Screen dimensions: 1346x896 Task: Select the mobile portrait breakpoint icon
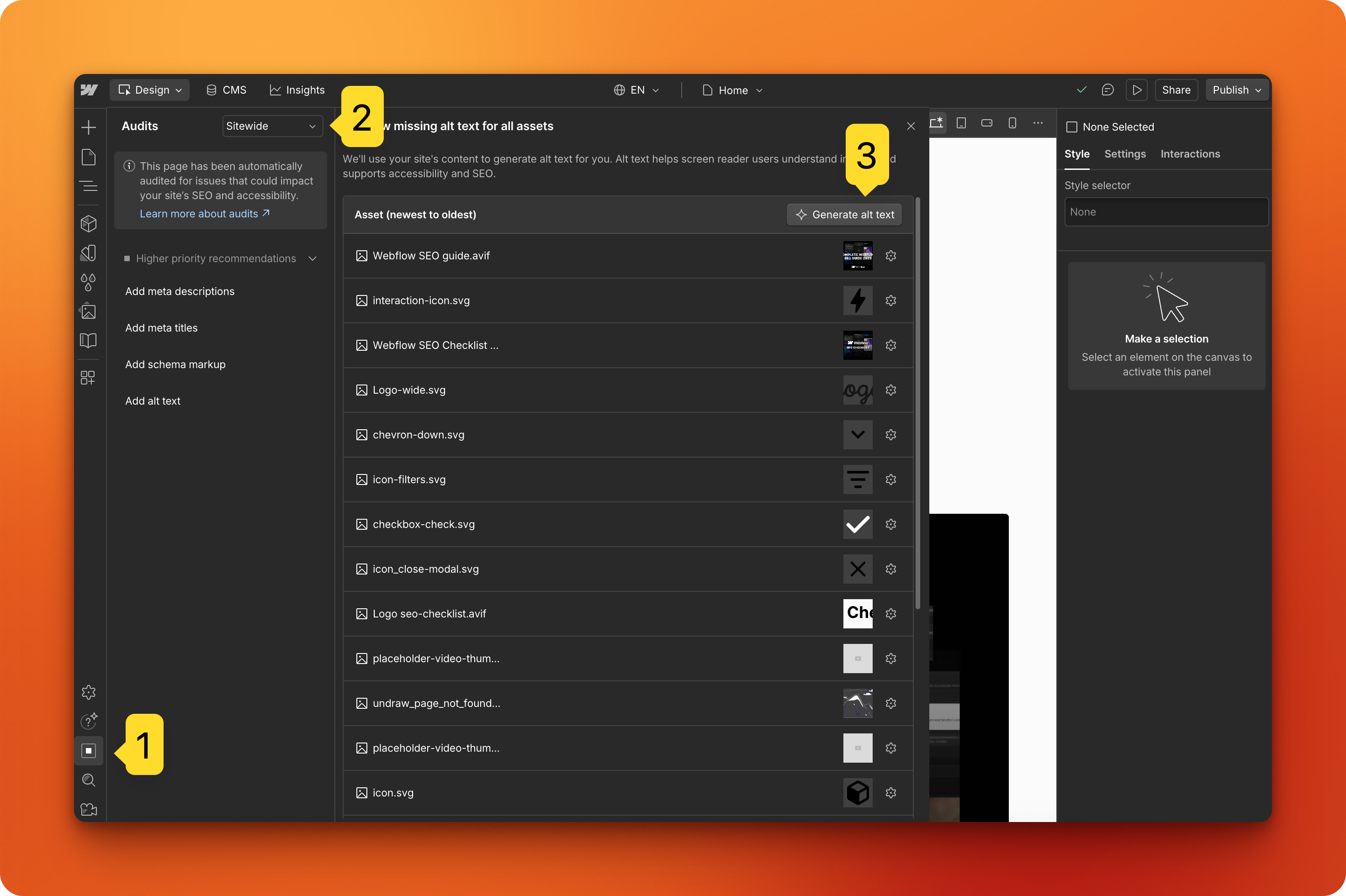click(1012, 123)
